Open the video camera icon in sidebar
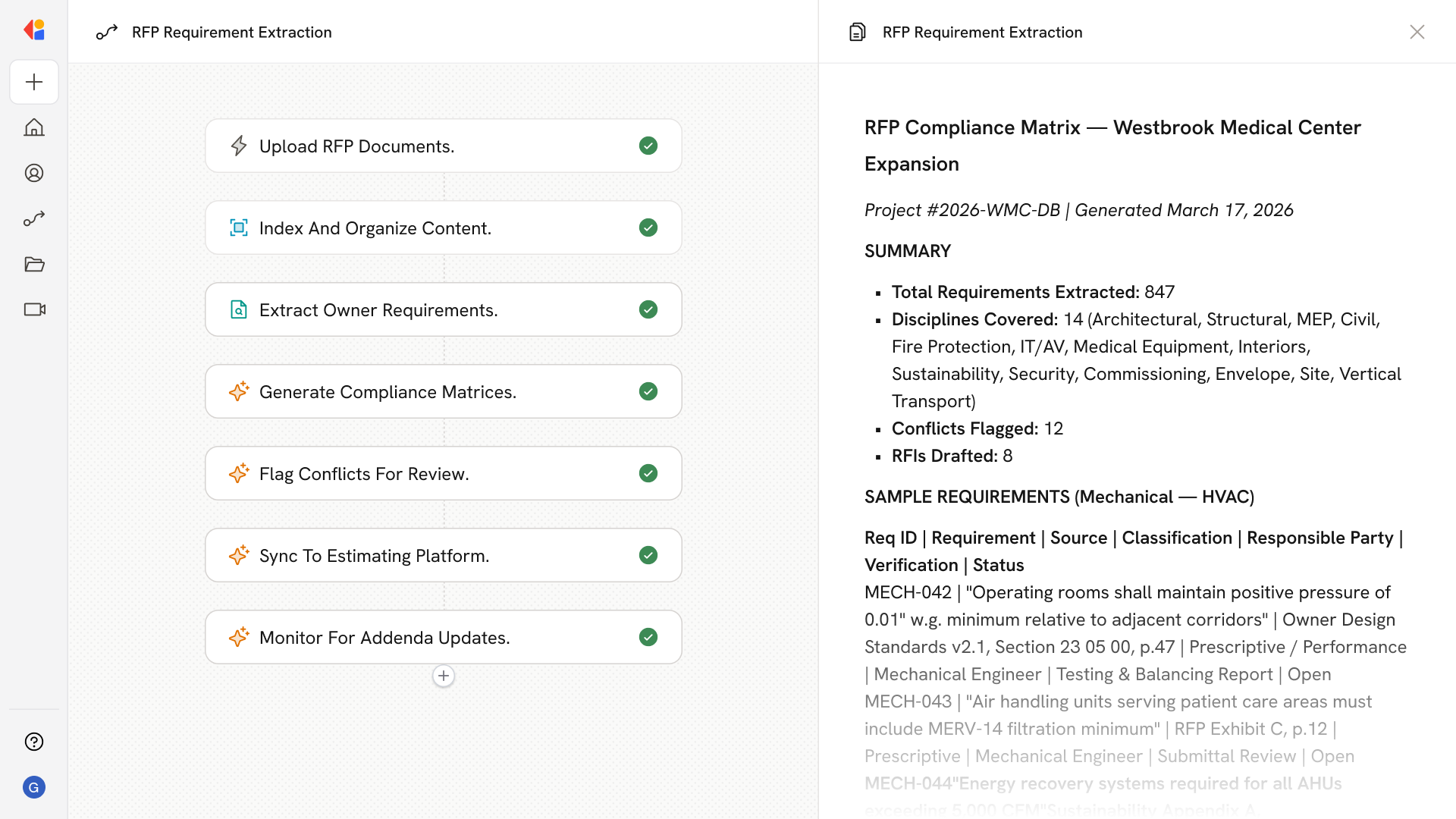Image resolution: width=1456 pixels, height=819 pixels. [x=34, y=309]
